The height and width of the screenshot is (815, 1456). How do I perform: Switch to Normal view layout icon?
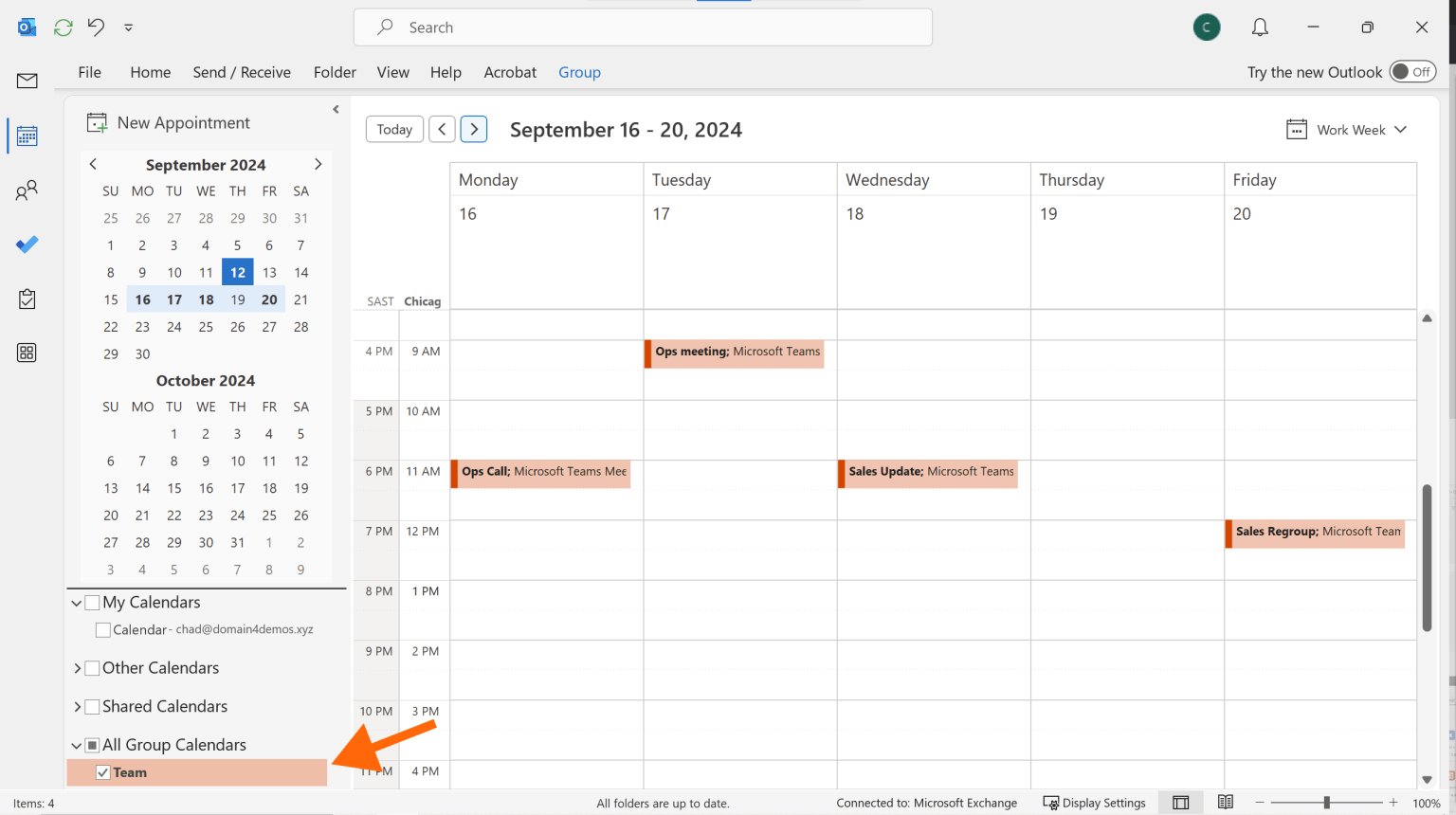click(1180, 803)
